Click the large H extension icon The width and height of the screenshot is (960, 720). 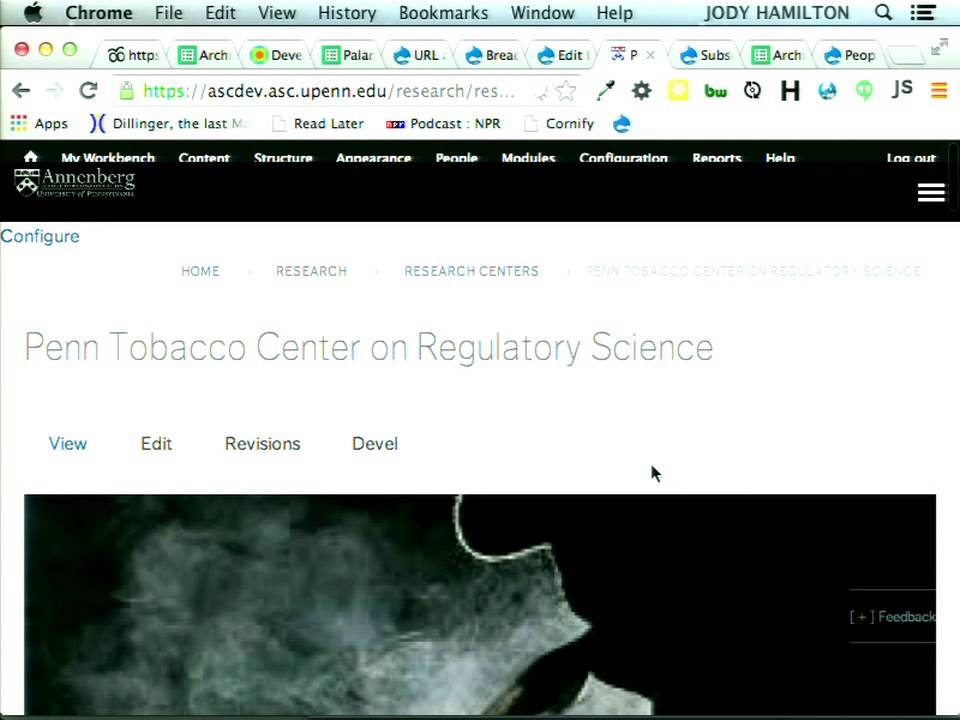(790, 91)
